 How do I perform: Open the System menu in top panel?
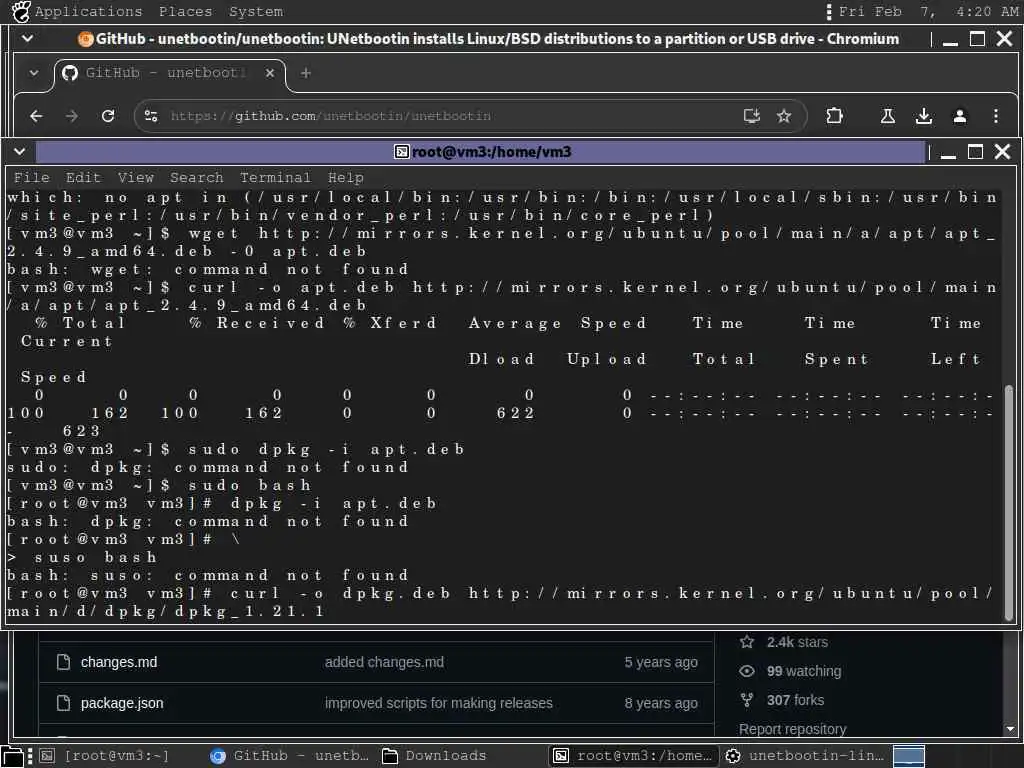tap(256, 12)
